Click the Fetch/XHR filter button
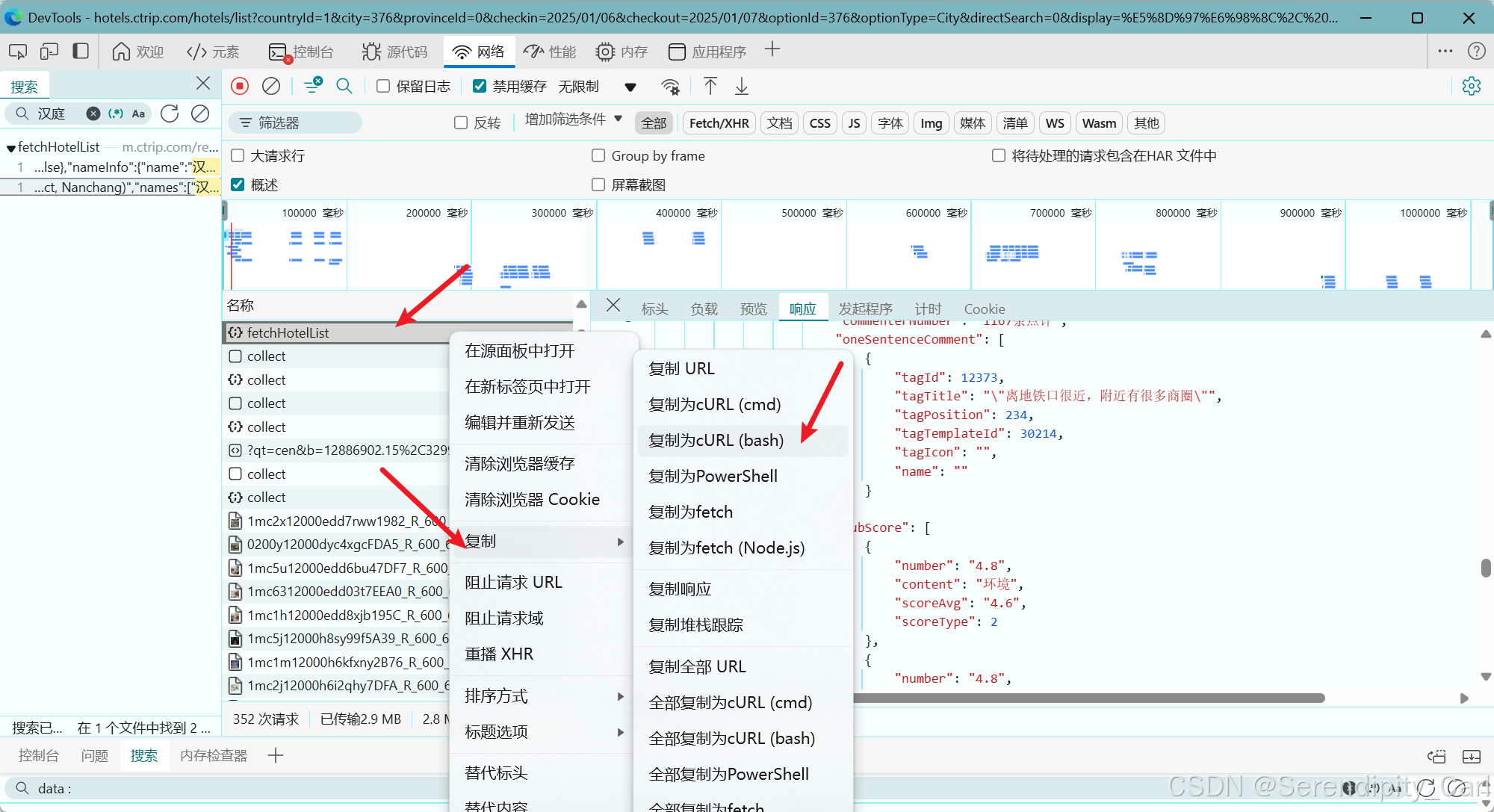Viewport: 1494px width, 812px height. click(719, 123)
